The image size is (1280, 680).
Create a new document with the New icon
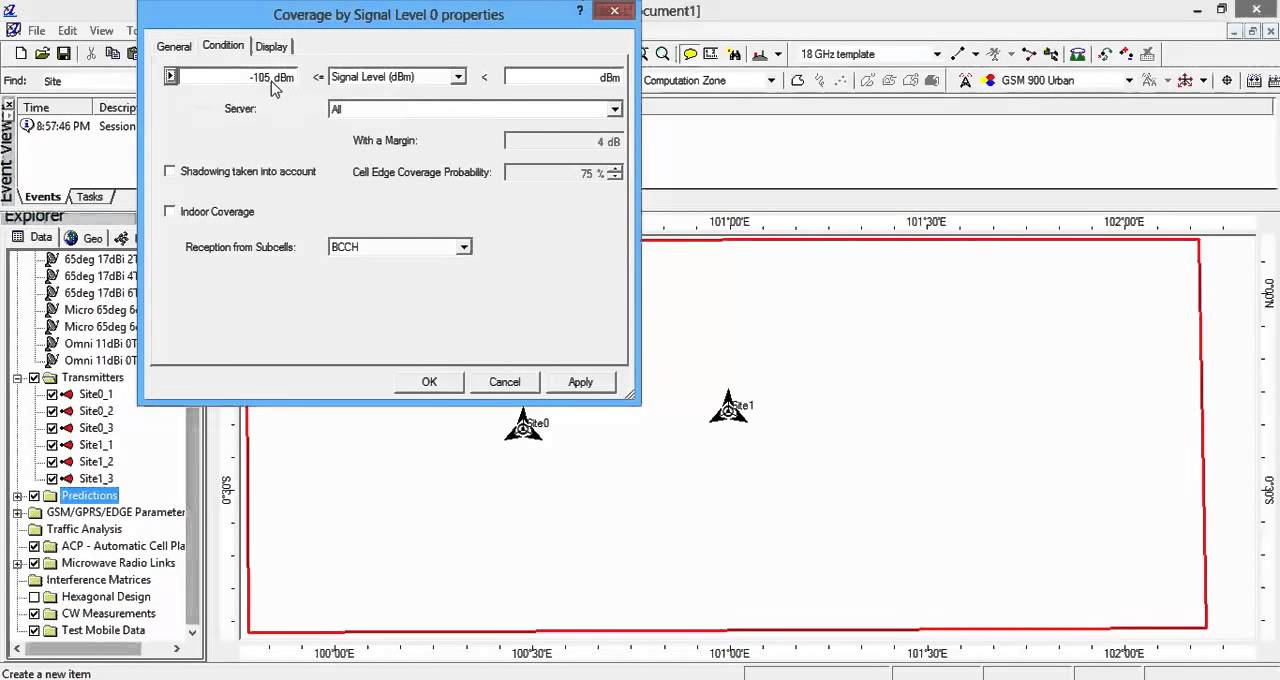coord(21,54)
